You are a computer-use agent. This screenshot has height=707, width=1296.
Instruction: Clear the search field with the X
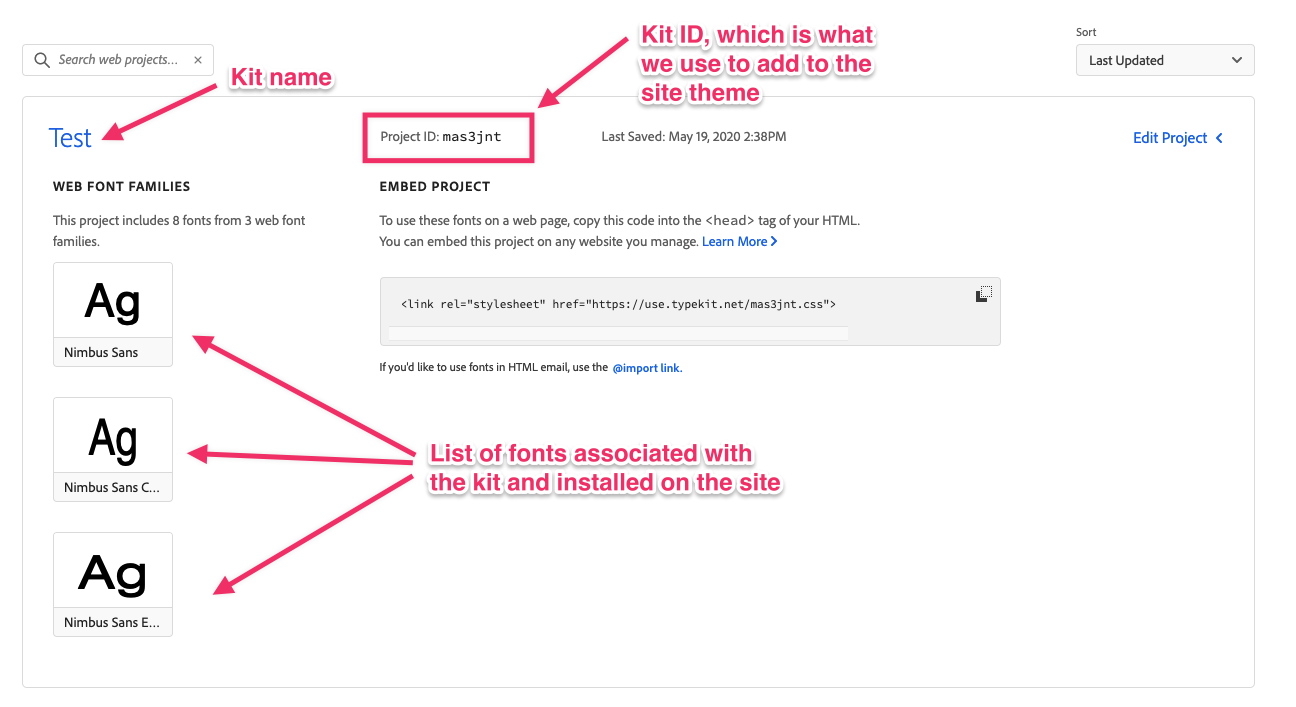198,60
